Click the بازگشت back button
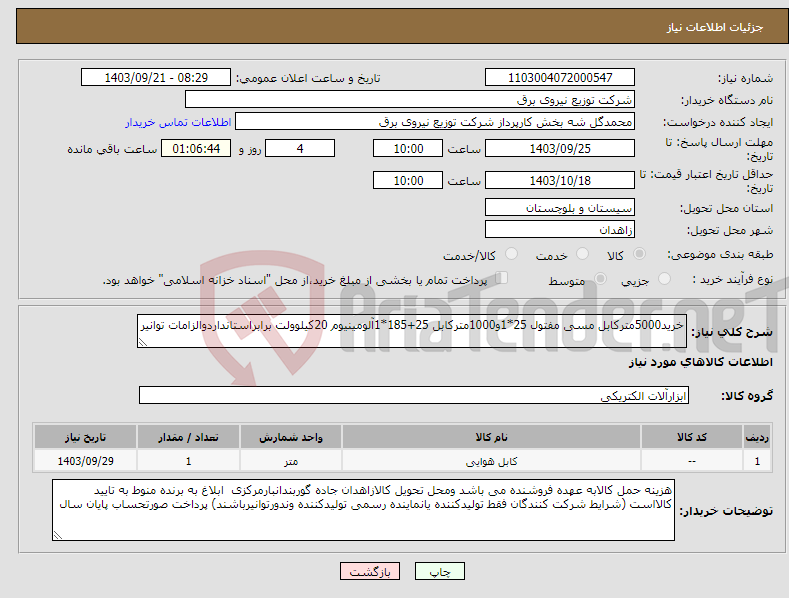Image resolution: width=789 pixels, height=598 pixels. [370, 571]
